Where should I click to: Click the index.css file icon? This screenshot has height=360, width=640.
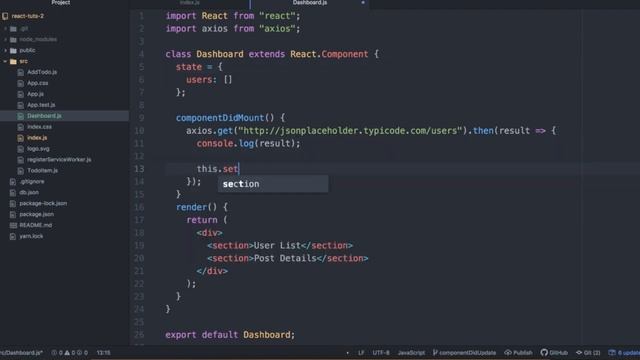(x=20, y=127)
